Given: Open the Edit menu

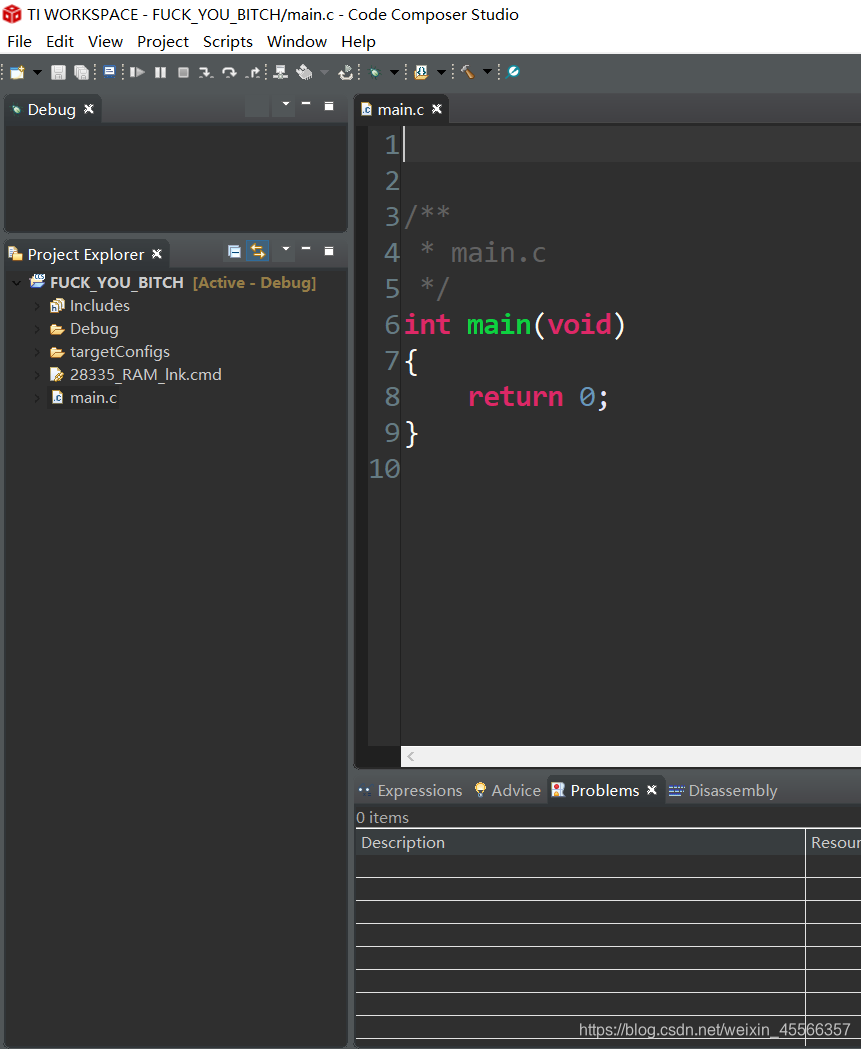Looking at the screenshot, I should [x=60, y=41].
